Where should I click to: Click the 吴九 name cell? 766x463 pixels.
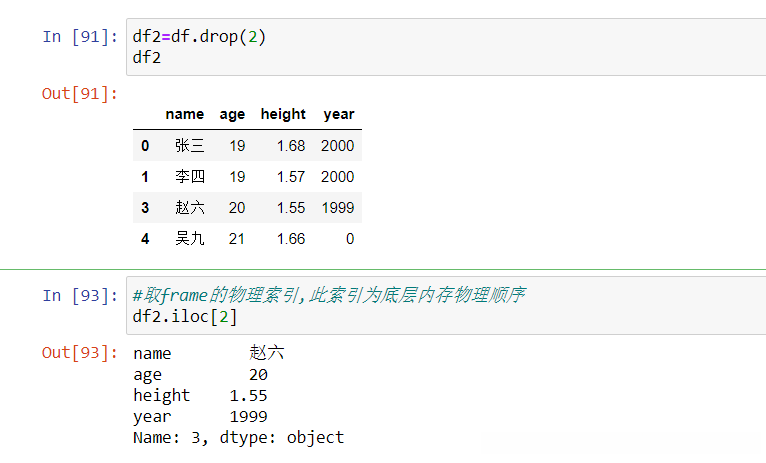tap(189, 239)
